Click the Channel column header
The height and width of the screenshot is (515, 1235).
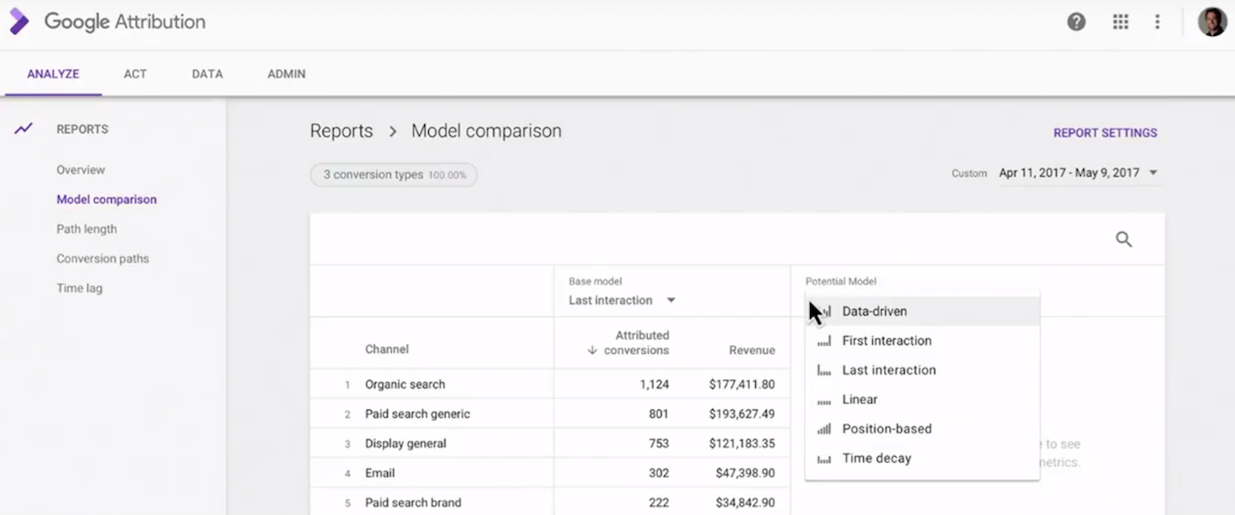(x=386, y=350)
